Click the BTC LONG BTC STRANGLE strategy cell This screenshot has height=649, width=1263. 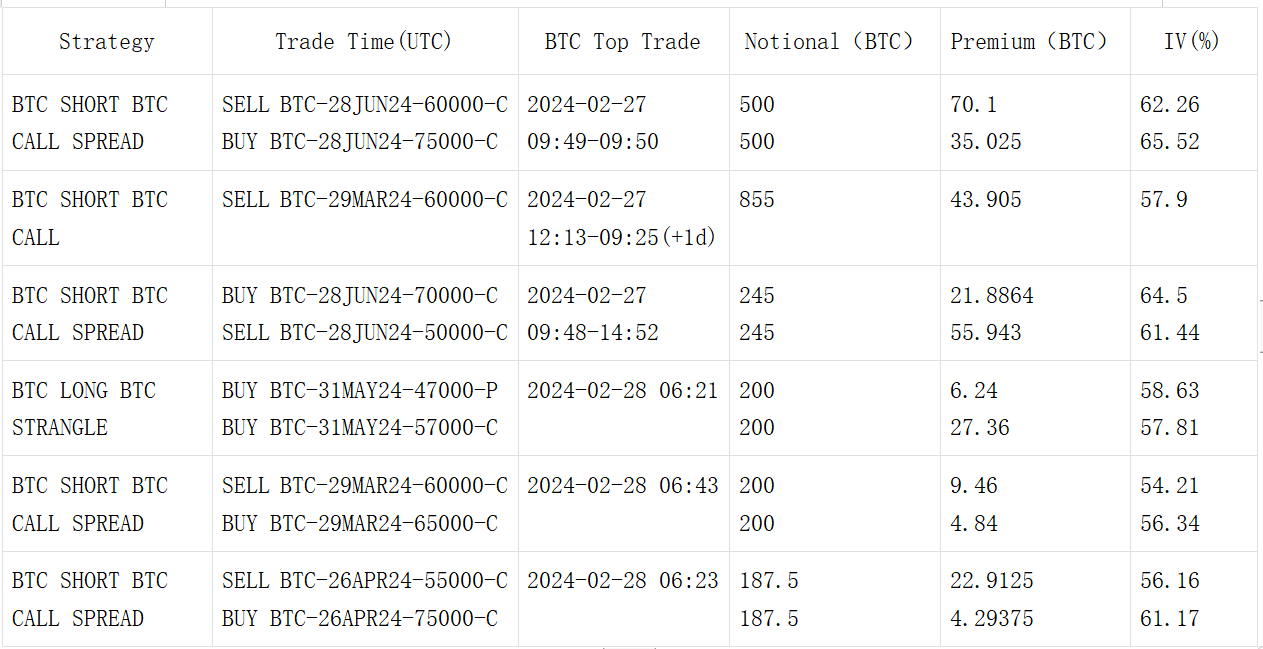coord(84,409)
